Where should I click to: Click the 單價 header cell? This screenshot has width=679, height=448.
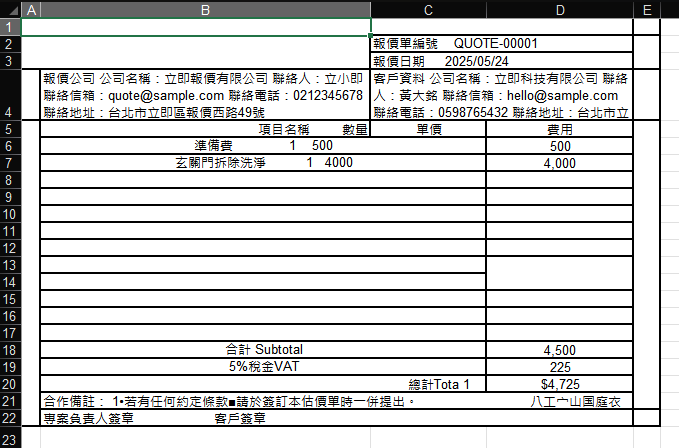click(428, 129)
